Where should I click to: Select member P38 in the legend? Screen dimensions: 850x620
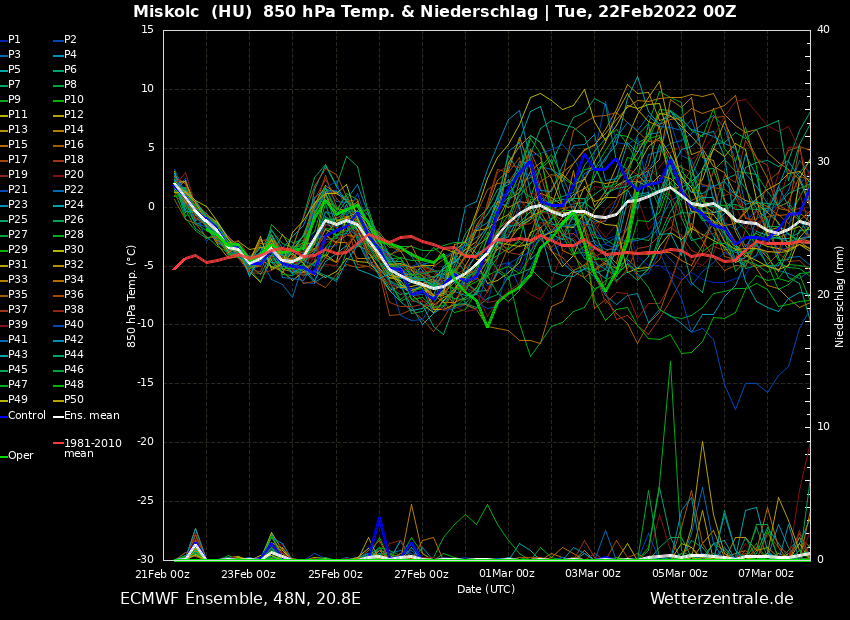click(74, 310)
